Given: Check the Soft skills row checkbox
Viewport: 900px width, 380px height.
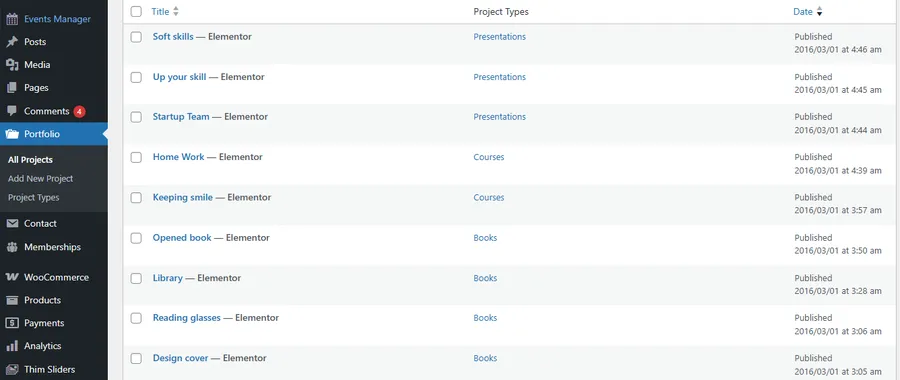Looking at the screenshot, I should [136, 37].
